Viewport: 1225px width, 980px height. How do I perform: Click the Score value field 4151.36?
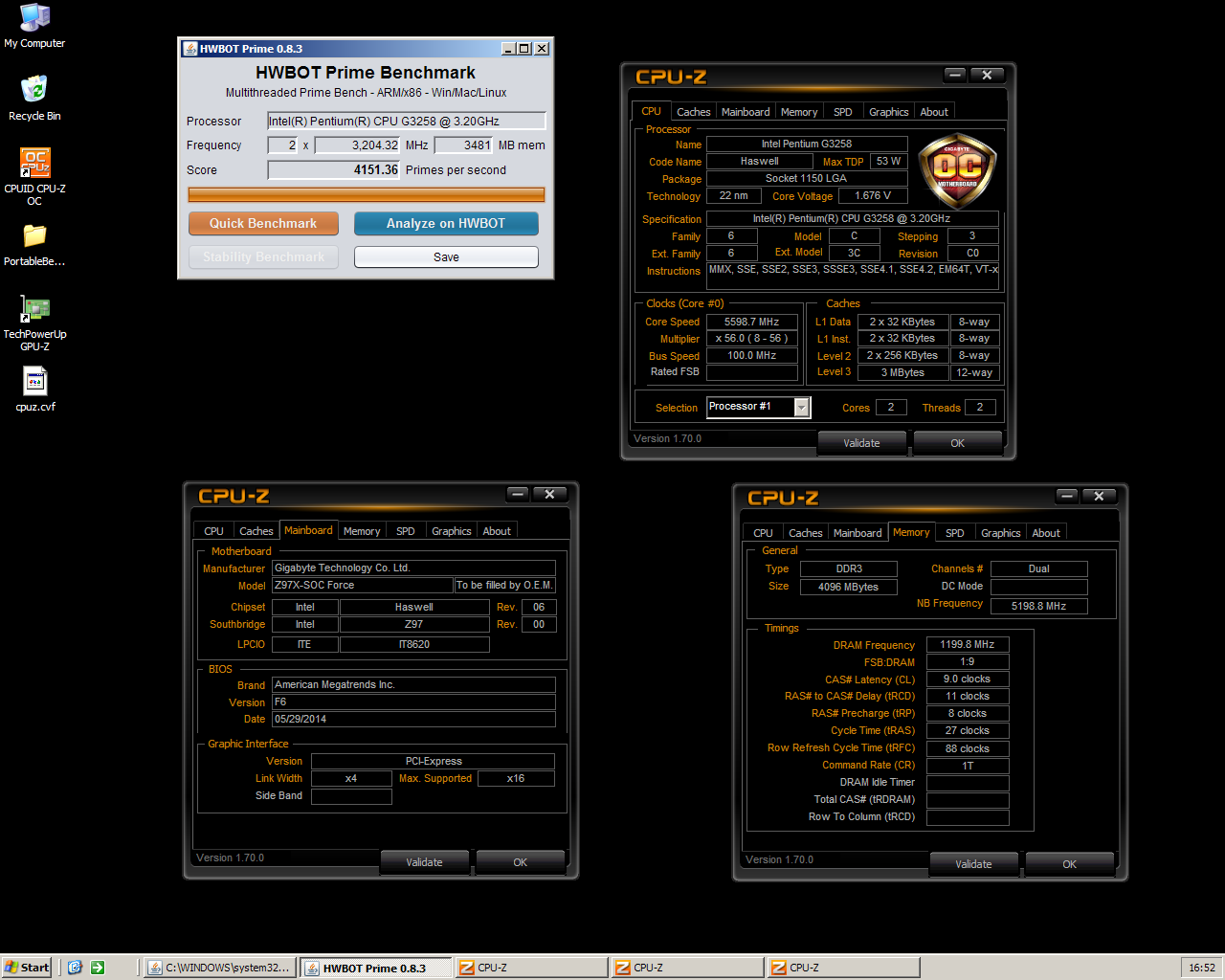click(334, 169)
